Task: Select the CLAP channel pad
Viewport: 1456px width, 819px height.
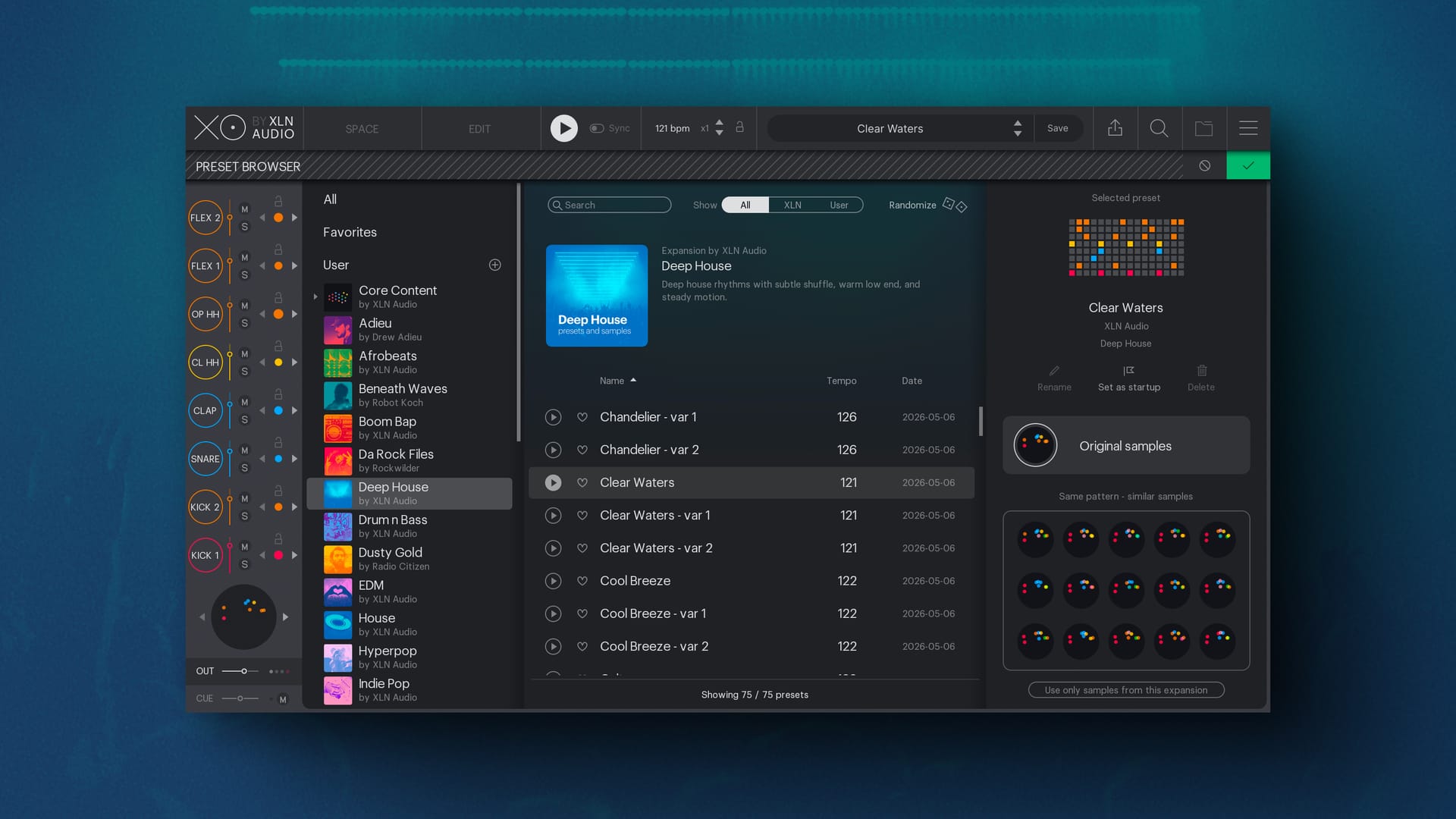Action: pyautogui.click(x=206, y=410)
